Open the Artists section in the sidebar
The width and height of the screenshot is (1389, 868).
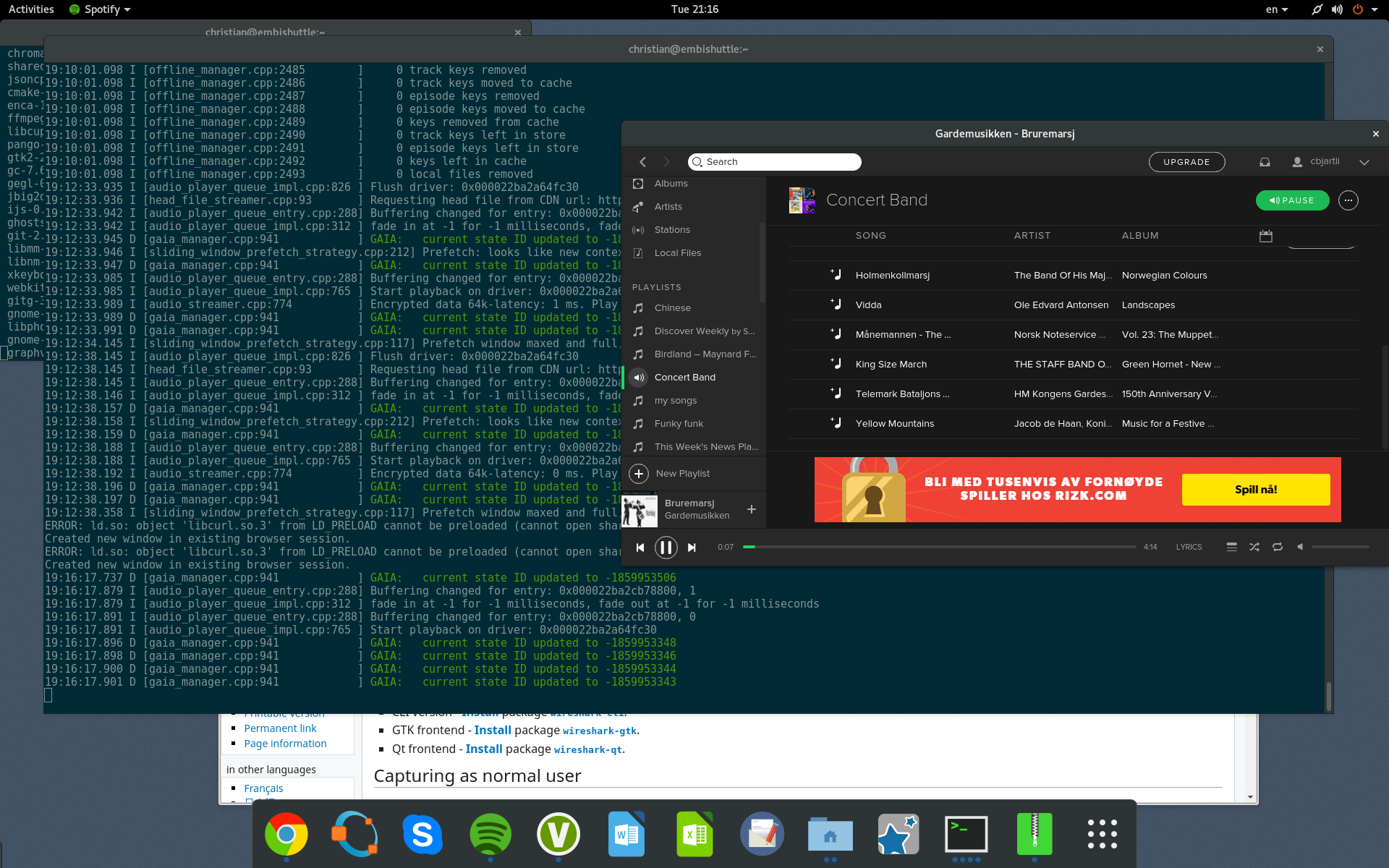point(668,206)
